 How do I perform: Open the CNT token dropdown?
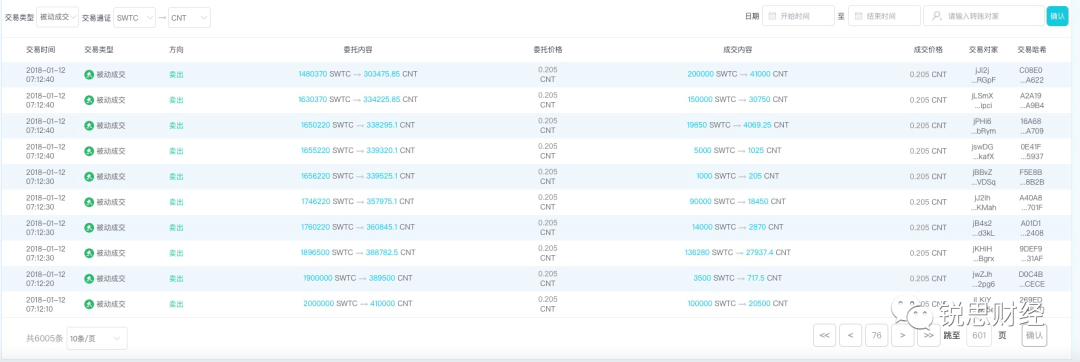(x=189, y=18)
